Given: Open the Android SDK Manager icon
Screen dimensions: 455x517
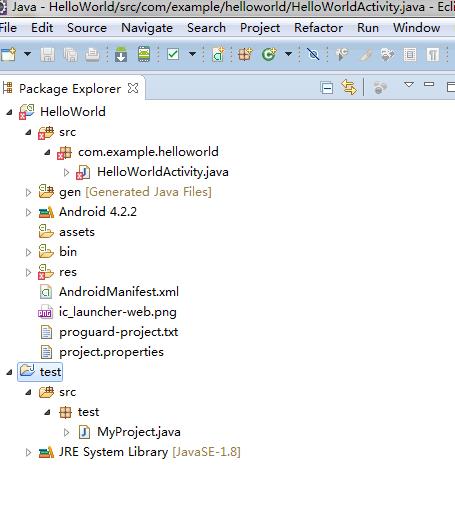Looking at the screenshot, I should pos(121,54).
